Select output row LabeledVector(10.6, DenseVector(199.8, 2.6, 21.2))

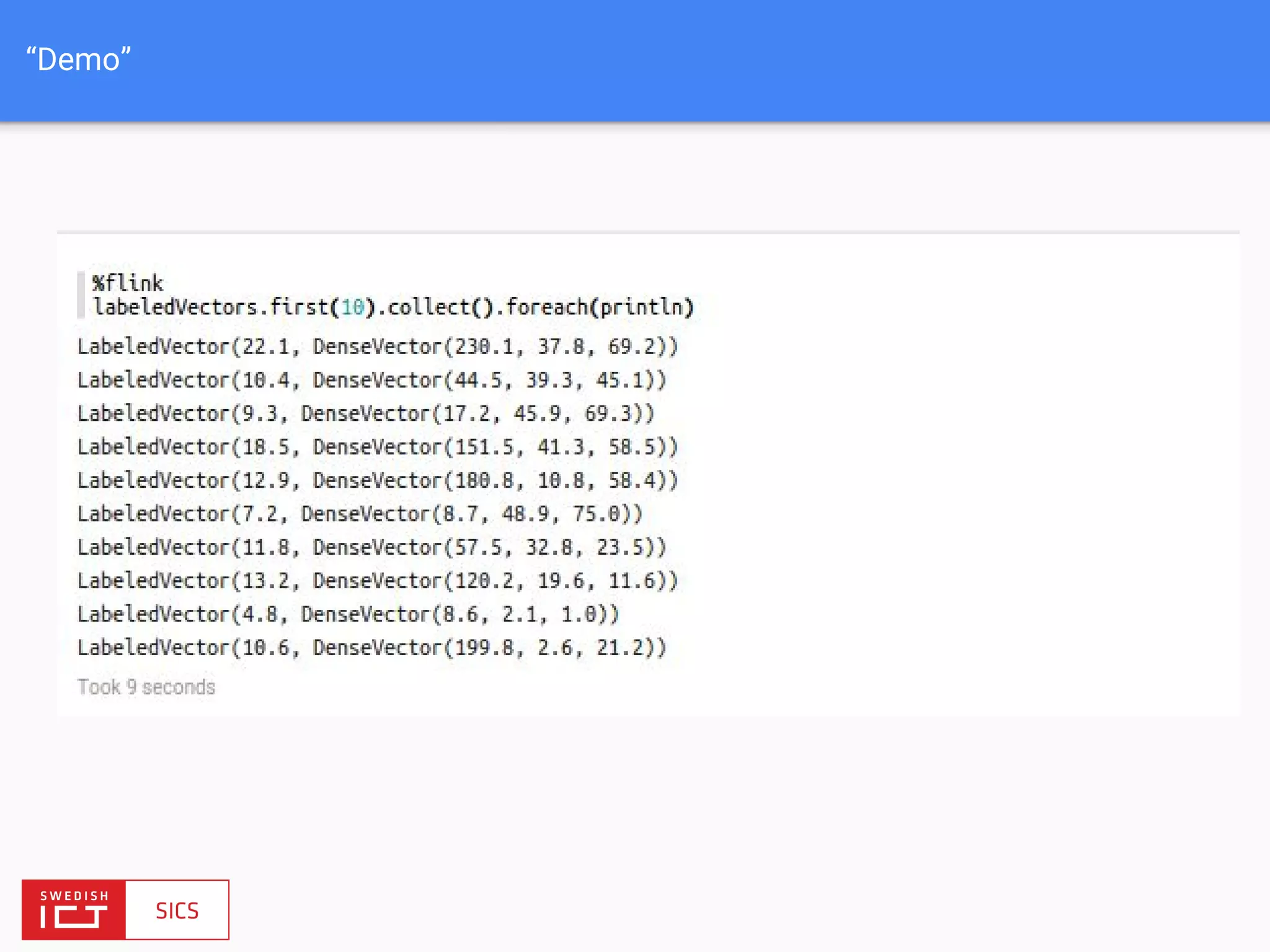tap(372, 648)
